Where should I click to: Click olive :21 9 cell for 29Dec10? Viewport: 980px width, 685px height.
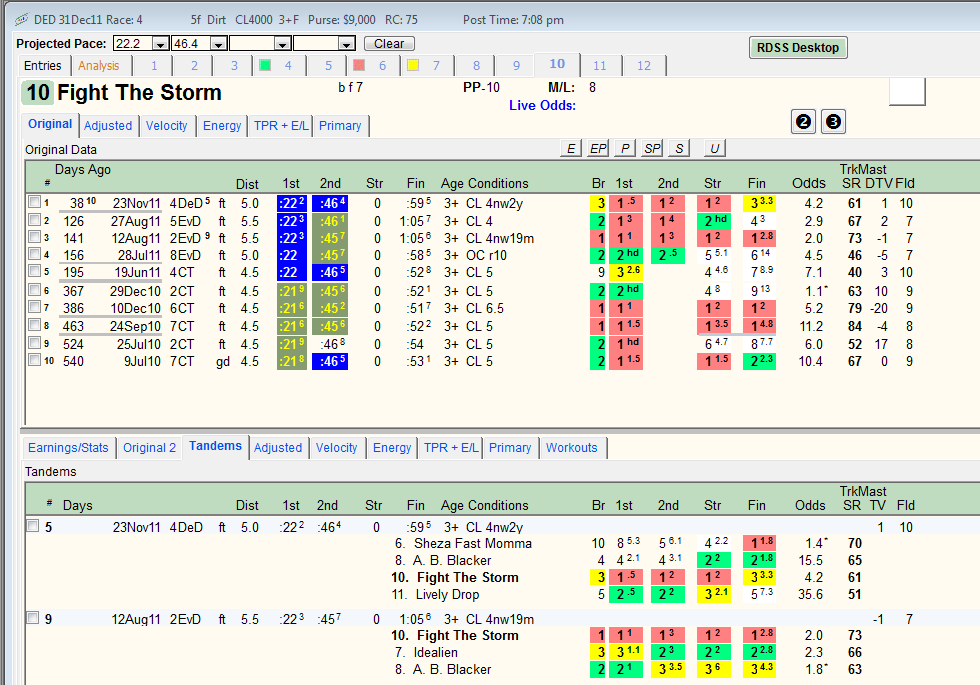tap(292, 291)
